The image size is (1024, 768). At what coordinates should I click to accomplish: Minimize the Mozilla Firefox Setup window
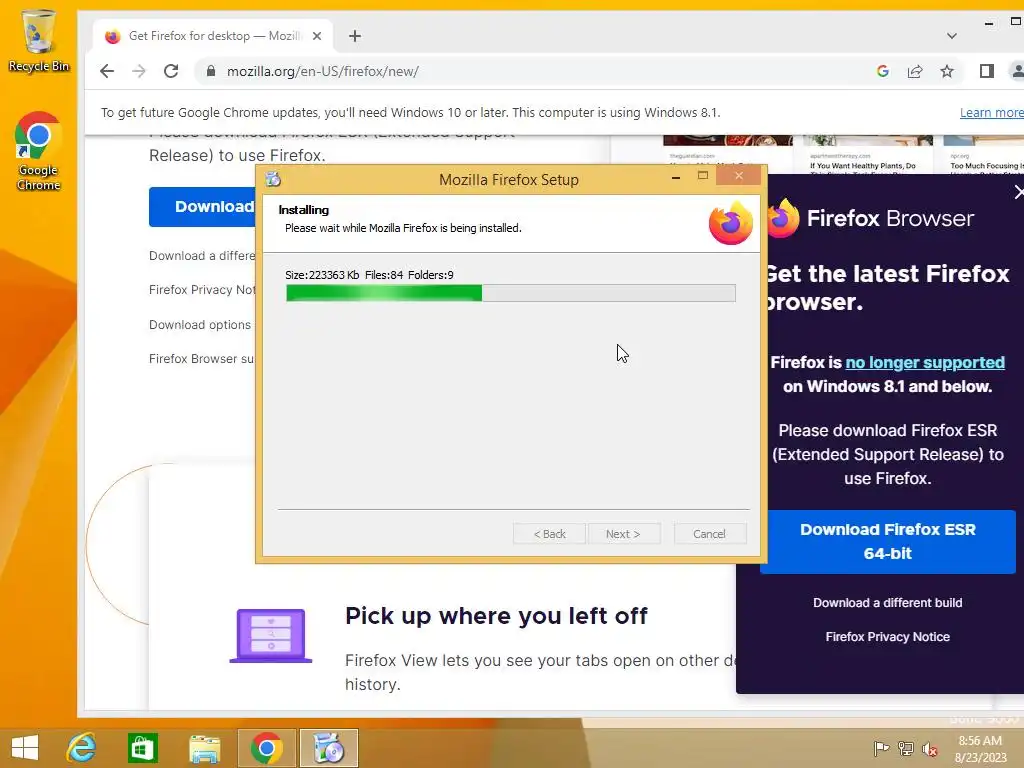pos(676,176)
